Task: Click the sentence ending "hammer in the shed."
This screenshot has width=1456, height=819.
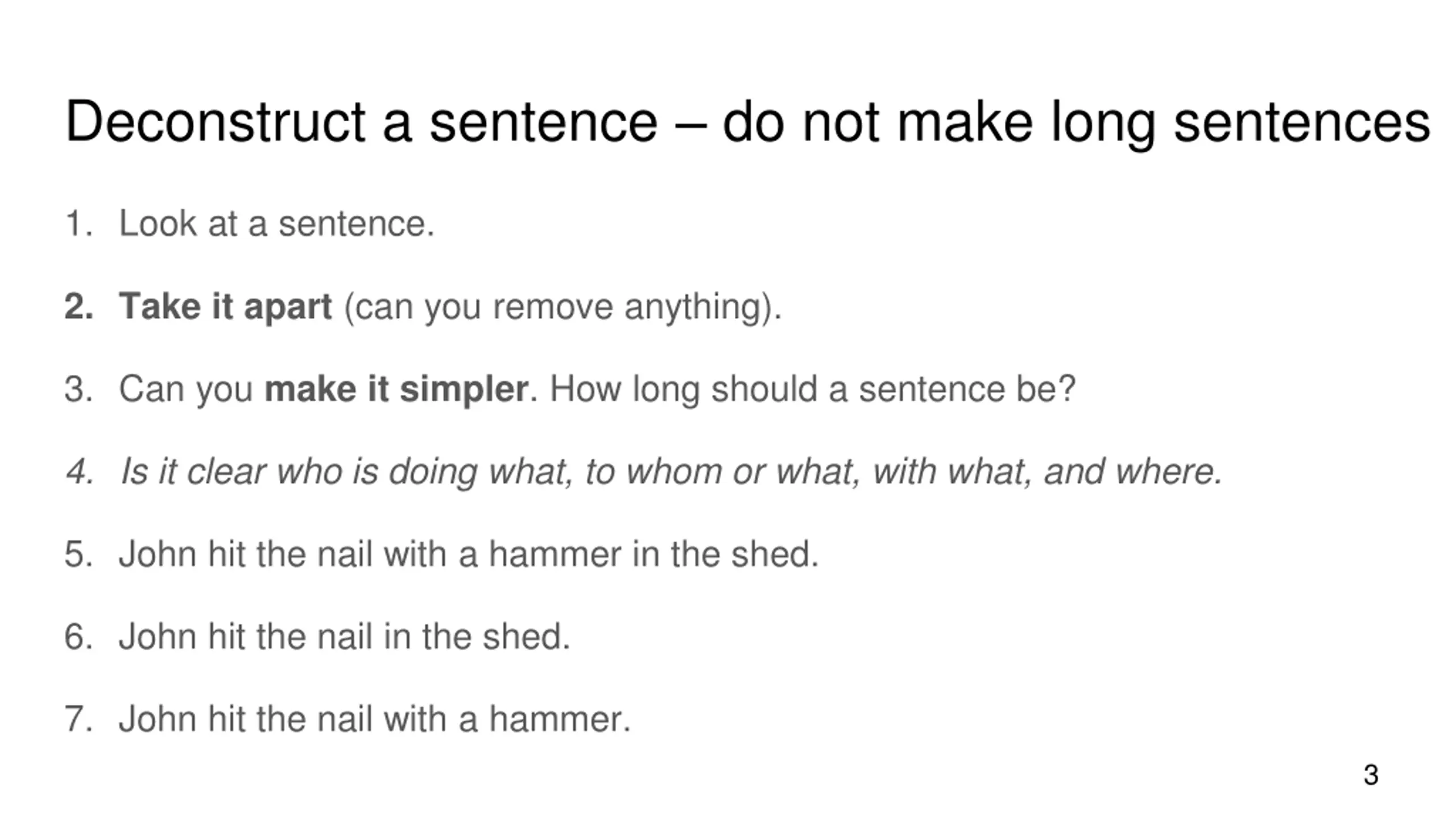Action: click(468, 554)
